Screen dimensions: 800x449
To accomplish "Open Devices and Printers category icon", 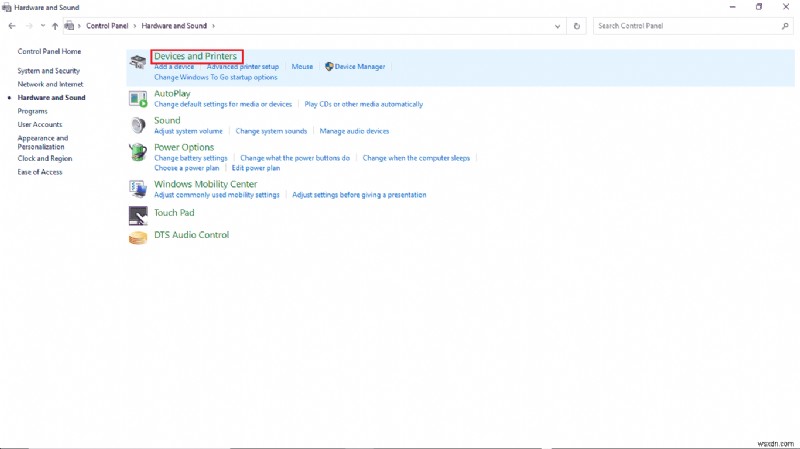I will (x=138, y=62).
